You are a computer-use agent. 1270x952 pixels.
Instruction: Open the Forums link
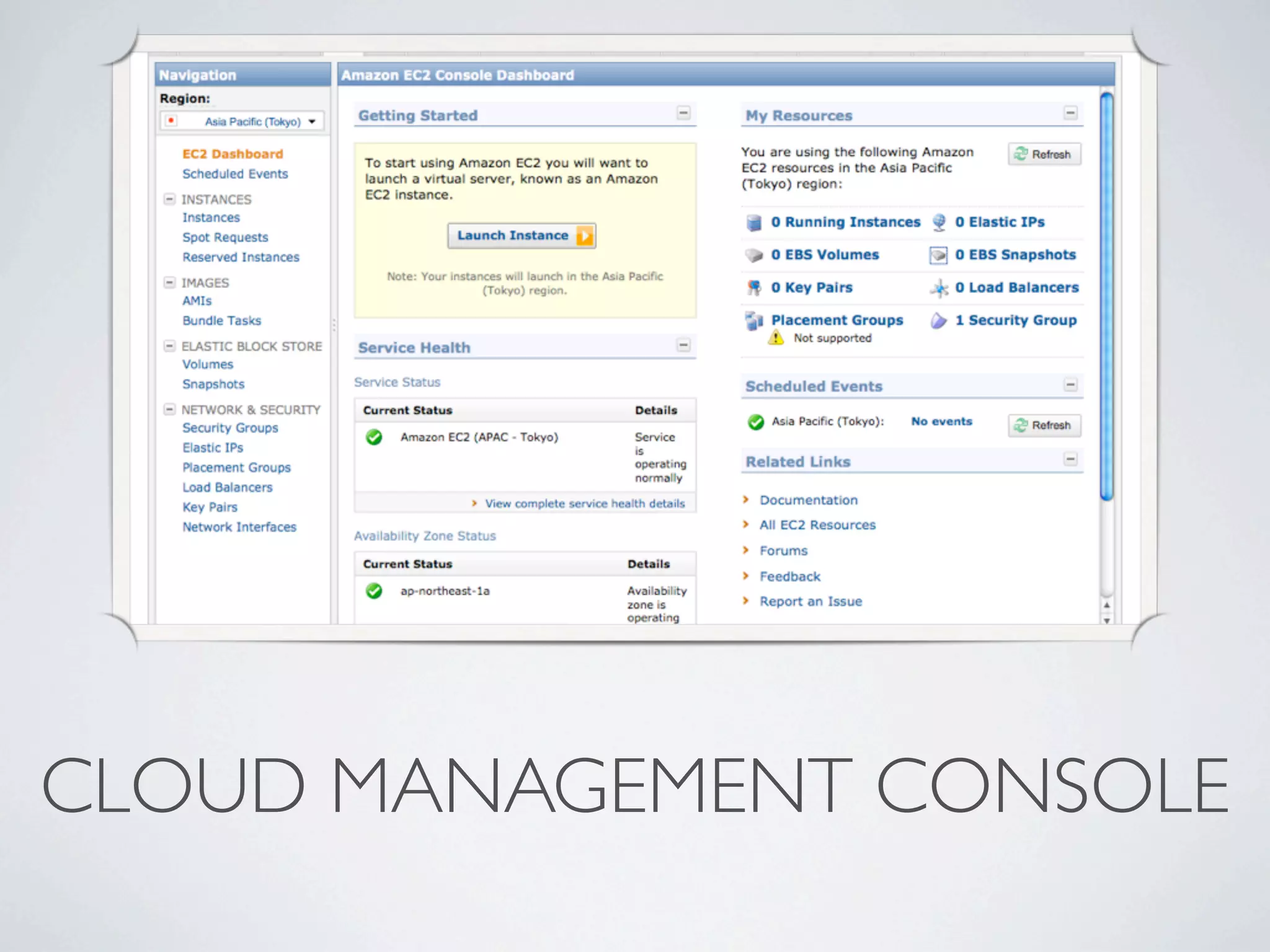pyautogui.click(x=784, y=551)
